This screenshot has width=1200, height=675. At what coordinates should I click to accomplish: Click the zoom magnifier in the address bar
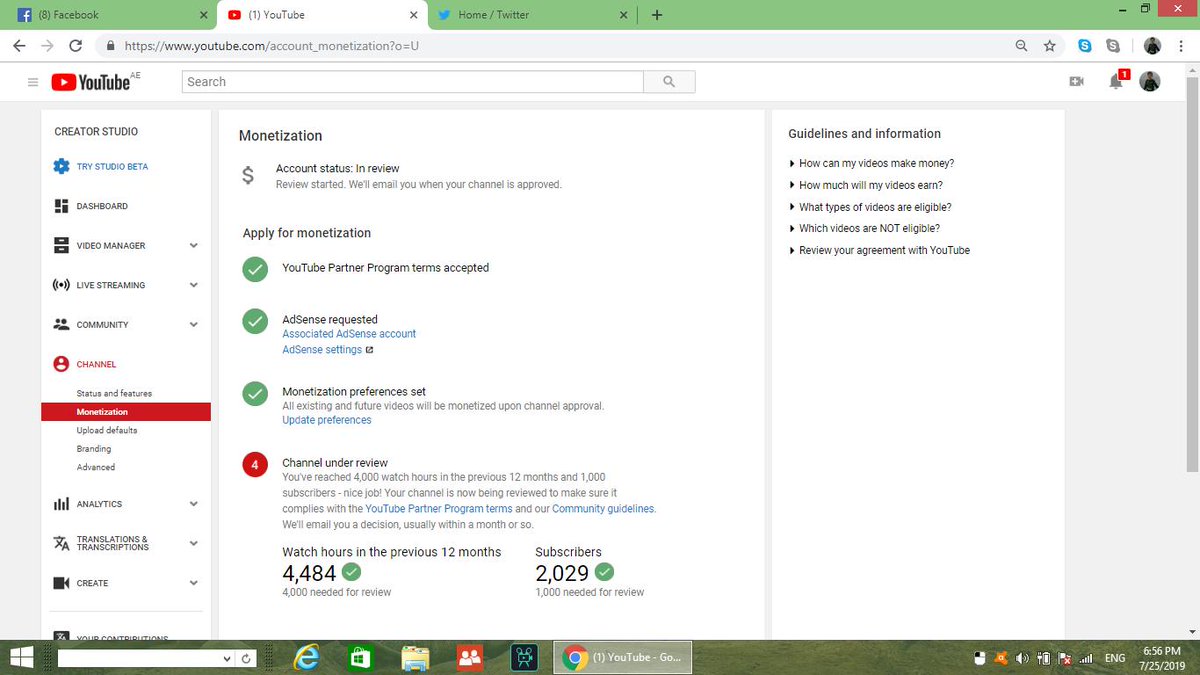coord(1021,46)
